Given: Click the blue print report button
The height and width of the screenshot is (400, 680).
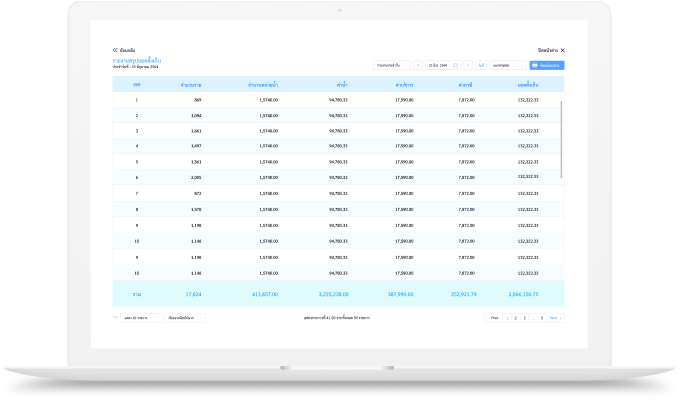Looking at the screenshot, I should pyautogui.click(x=547, y=65).
